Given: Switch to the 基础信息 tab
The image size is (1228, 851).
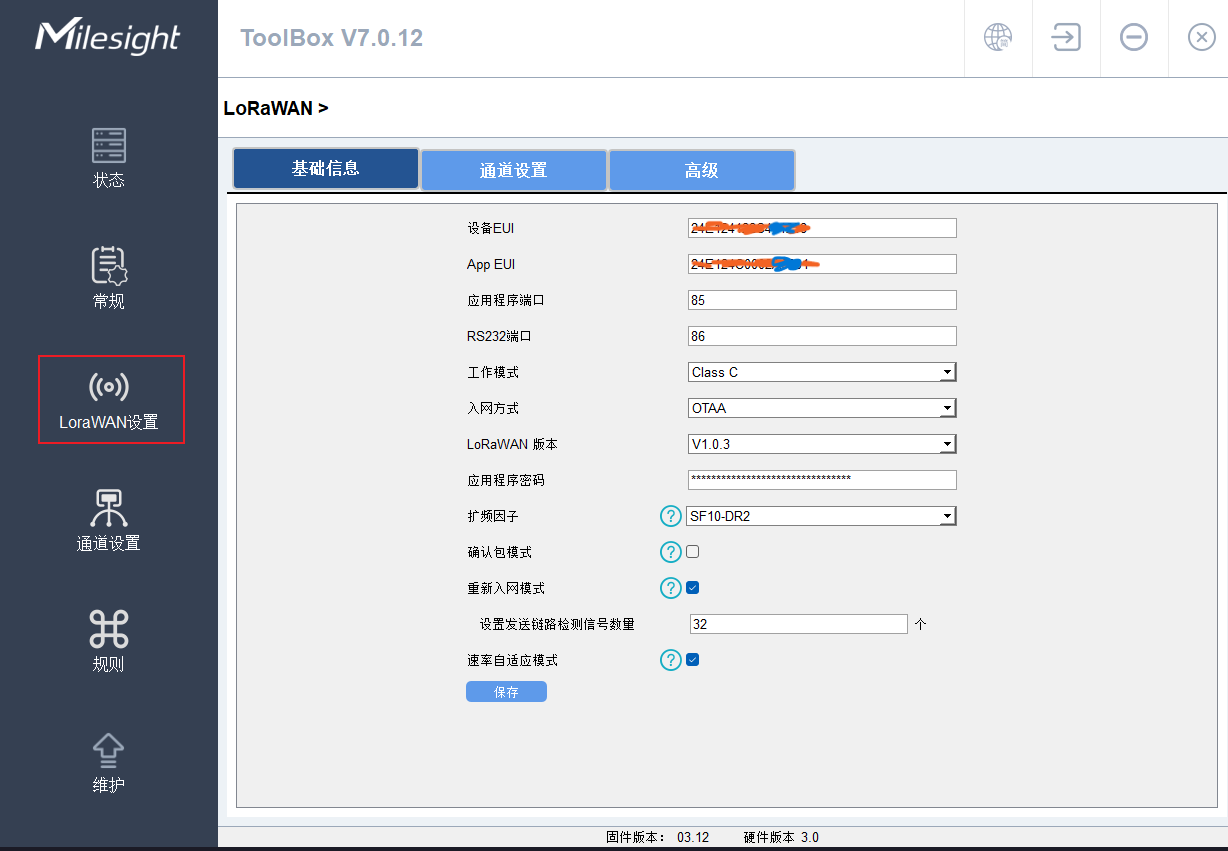Looking at the screenshot, I should [326, 168].
